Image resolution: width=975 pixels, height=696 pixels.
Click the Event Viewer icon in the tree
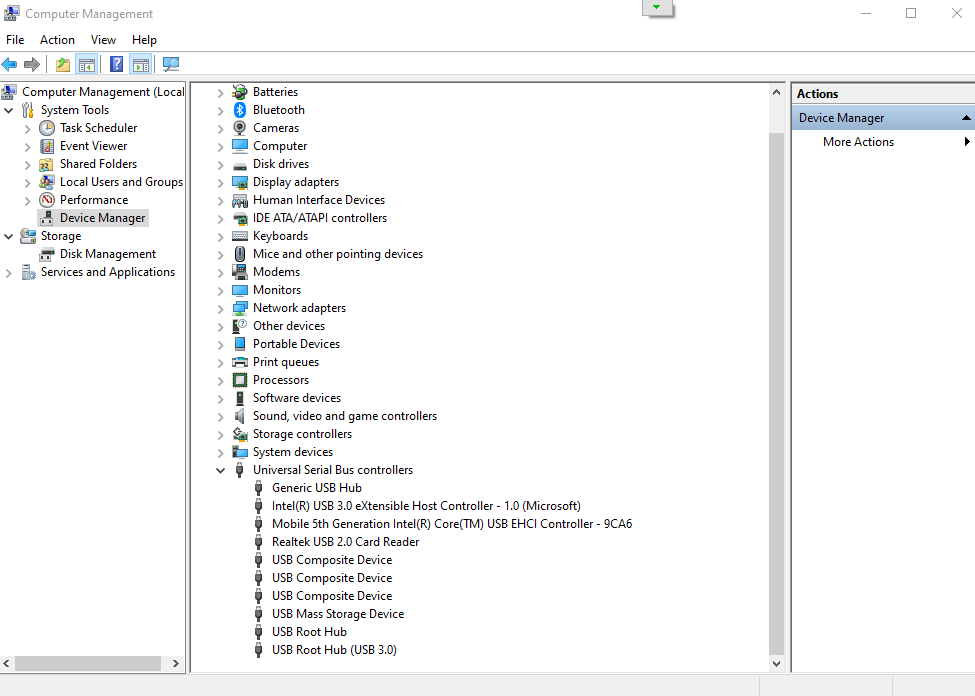point(47,146)
